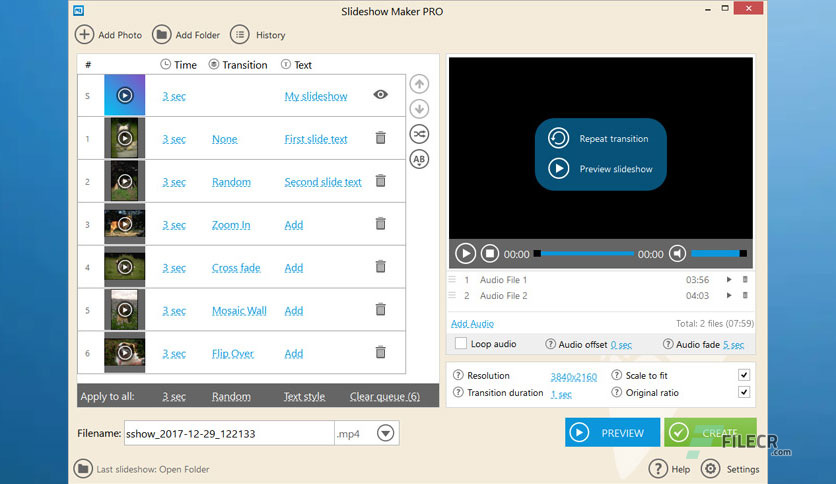Open the file format dropdown next to .mp4

385,433
